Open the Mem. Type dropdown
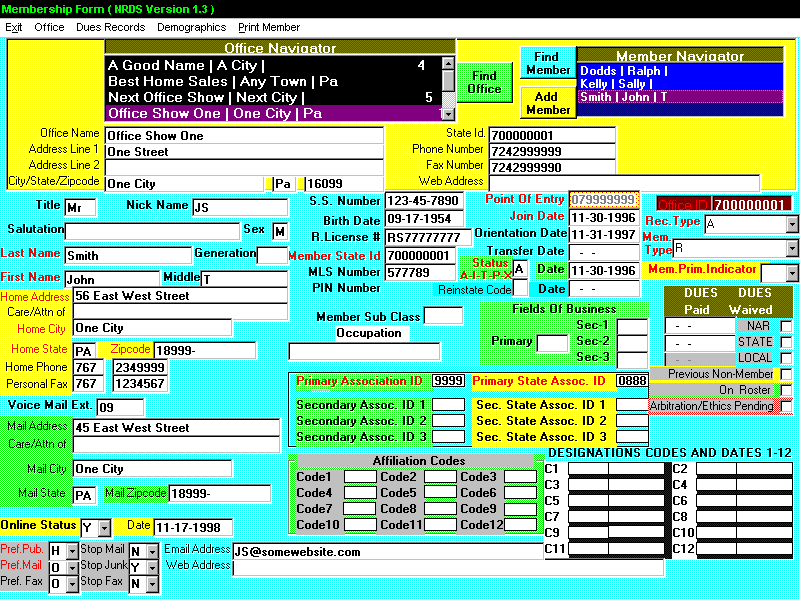 pyautogui.click(x=792, y=248)
